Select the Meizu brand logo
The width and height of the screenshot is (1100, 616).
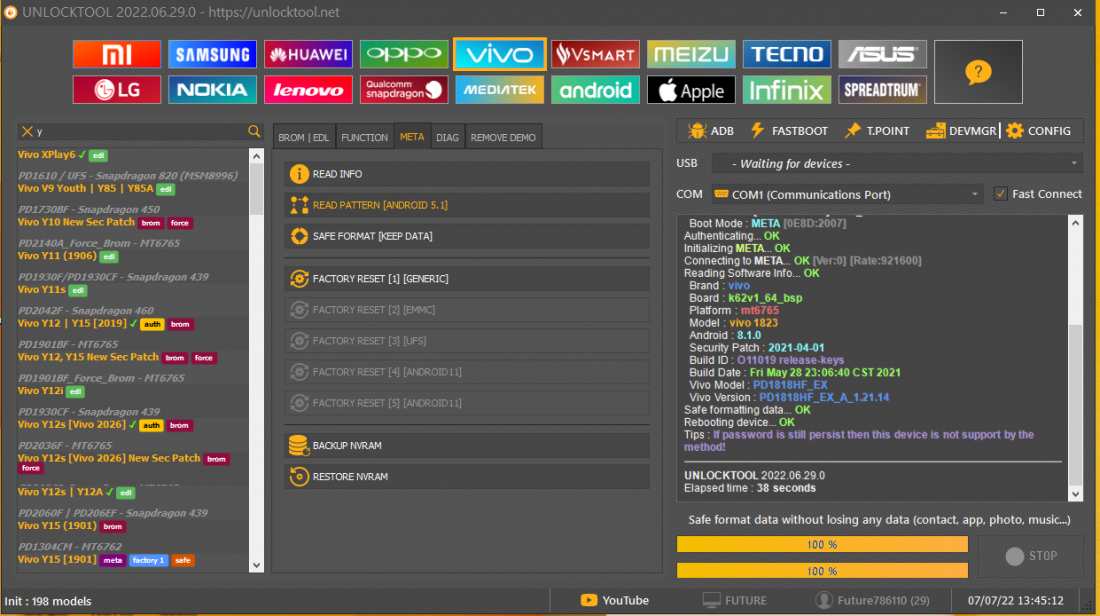(x=691, y=54)
